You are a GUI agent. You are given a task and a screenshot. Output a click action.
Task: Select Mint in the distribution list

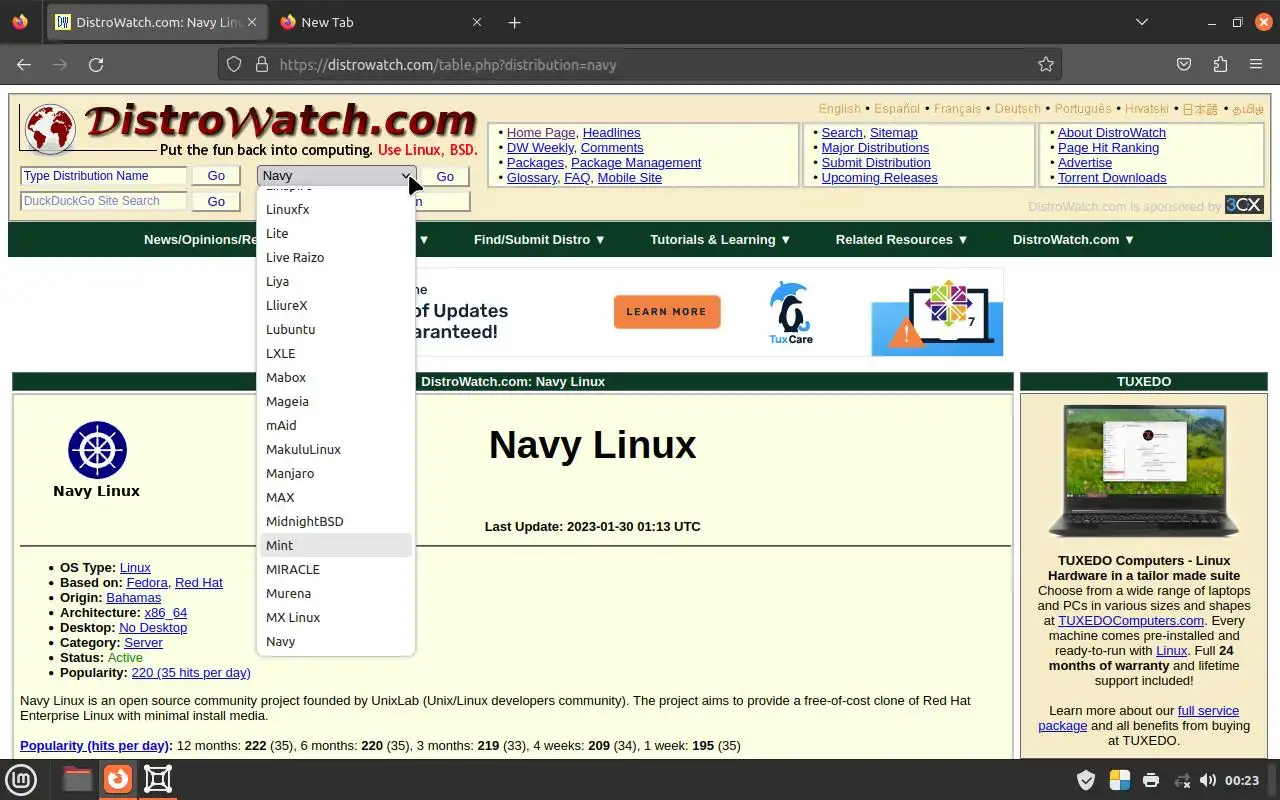coord(336,545)
